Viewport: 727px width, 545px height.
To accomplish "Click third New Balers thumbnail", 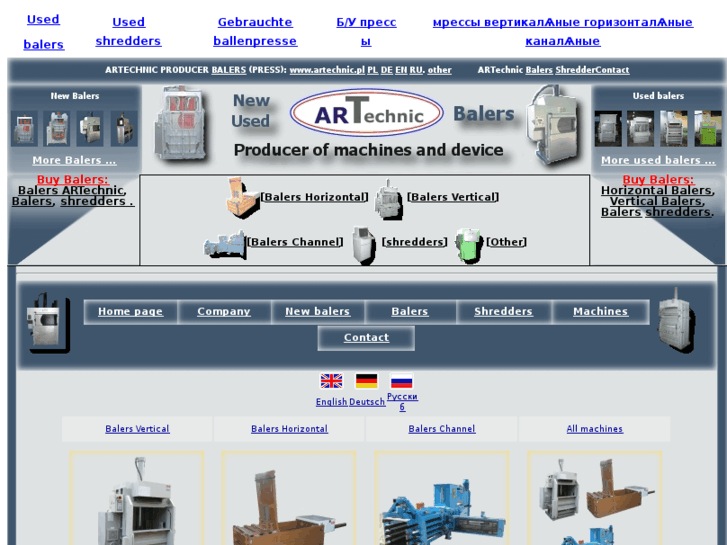I will [x=90, y=128].
